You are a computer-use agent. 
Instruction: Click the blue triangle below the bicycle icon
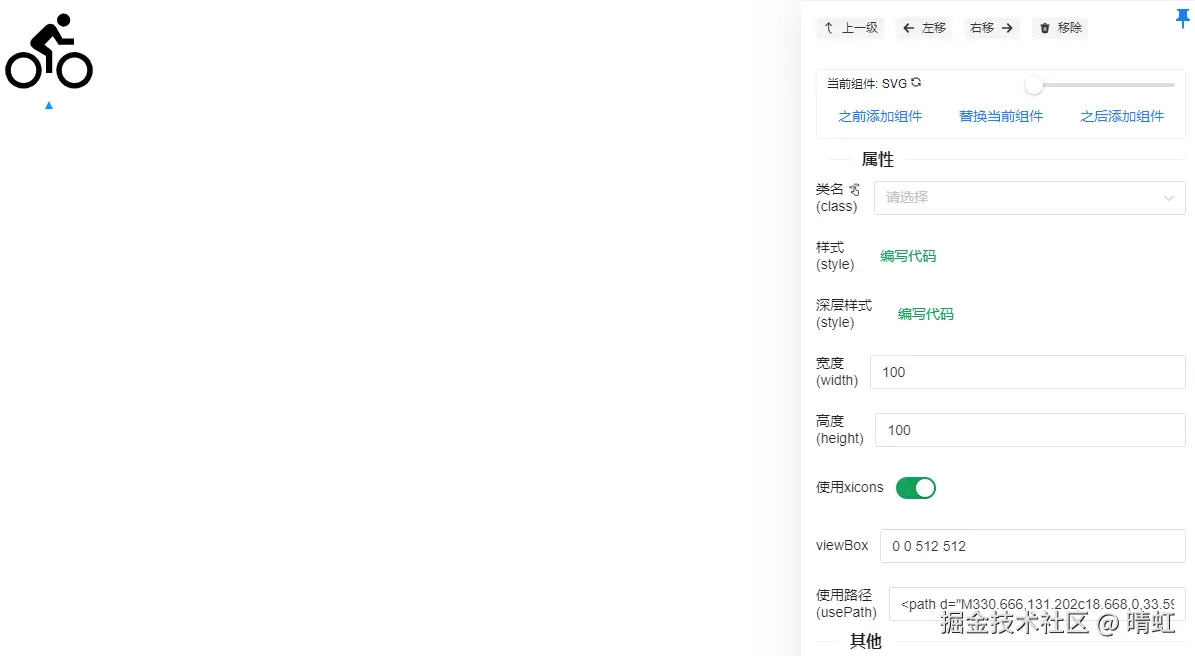point(48,104)
